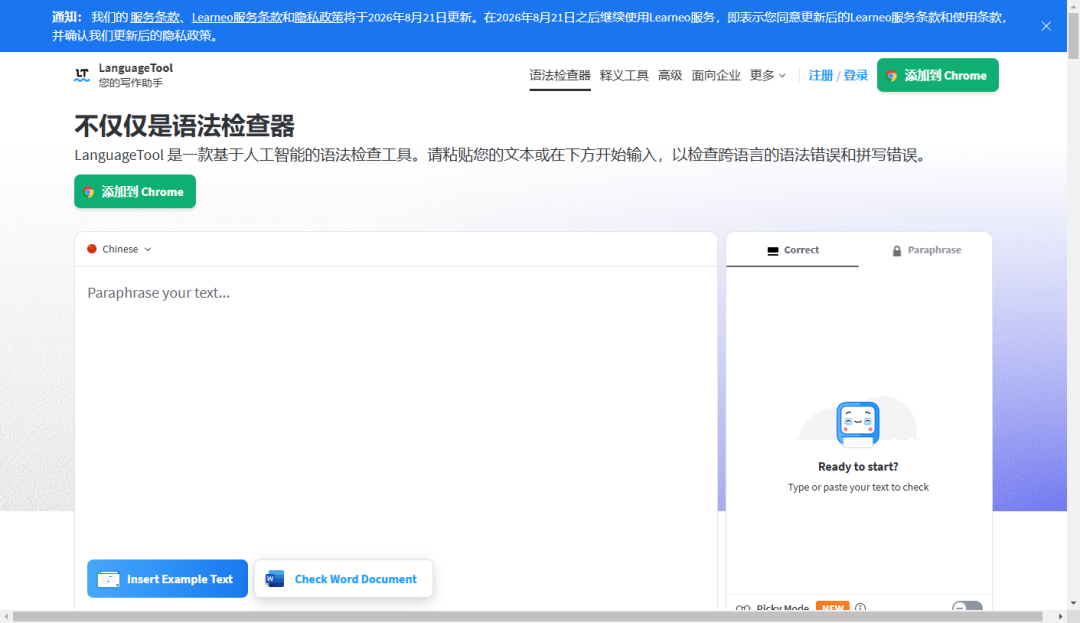The height and width of the screenshot is (623, 1080).
Task: Click the 添加到 Chrome button below heading
Action: [x=135, y=191]
